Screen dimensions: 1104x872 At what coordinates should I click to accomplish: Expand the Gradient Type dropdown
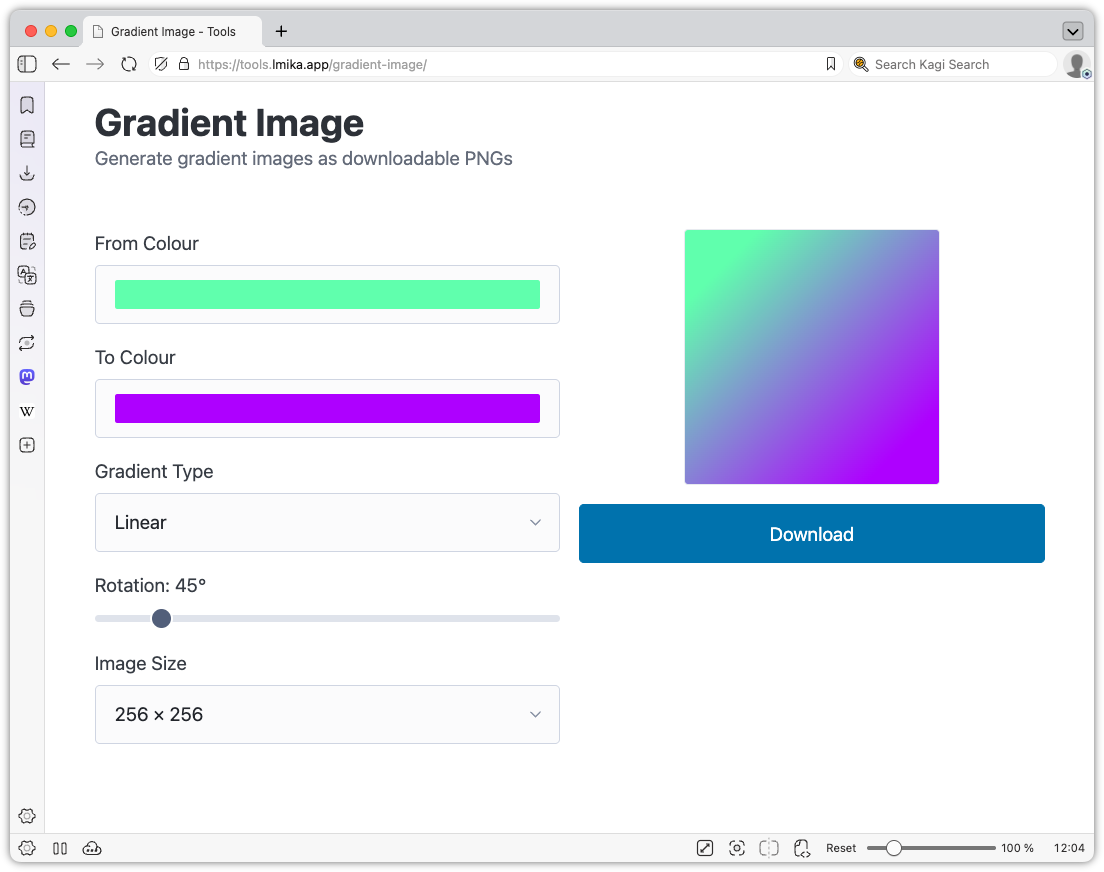coord(327,522)
